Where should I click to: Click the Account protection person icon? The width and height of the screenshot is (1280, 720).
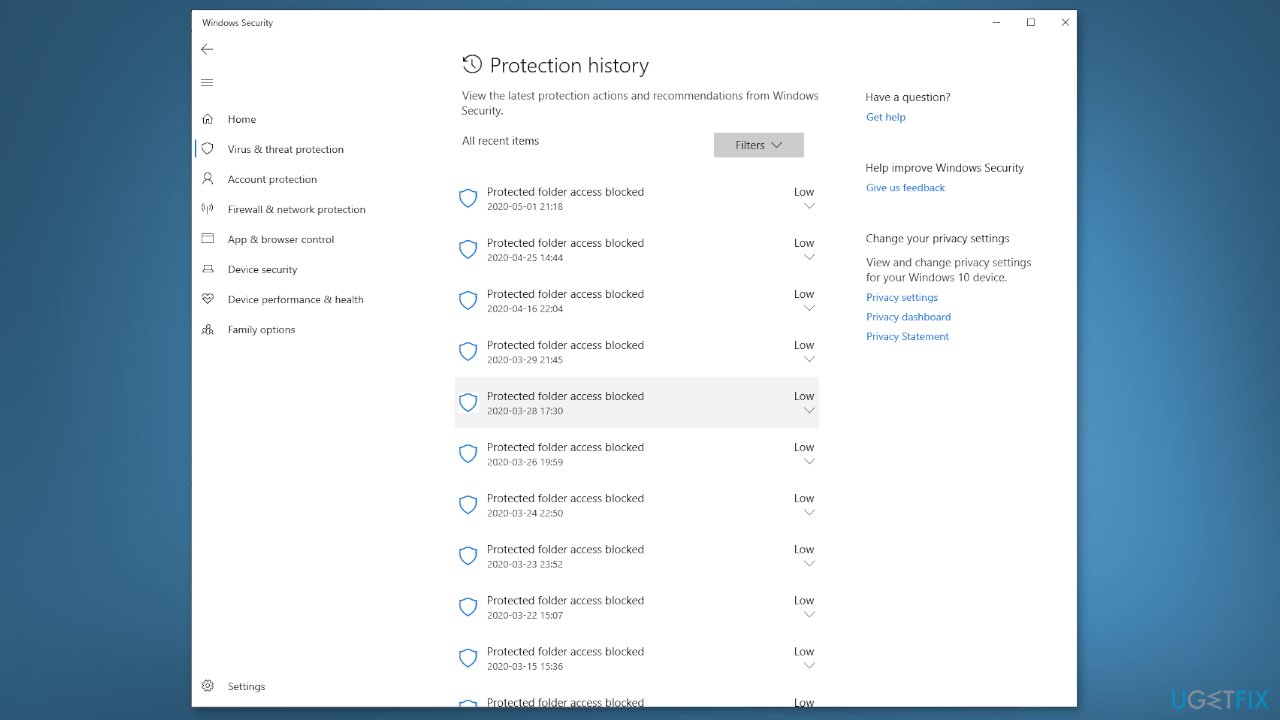coord(207,179)
